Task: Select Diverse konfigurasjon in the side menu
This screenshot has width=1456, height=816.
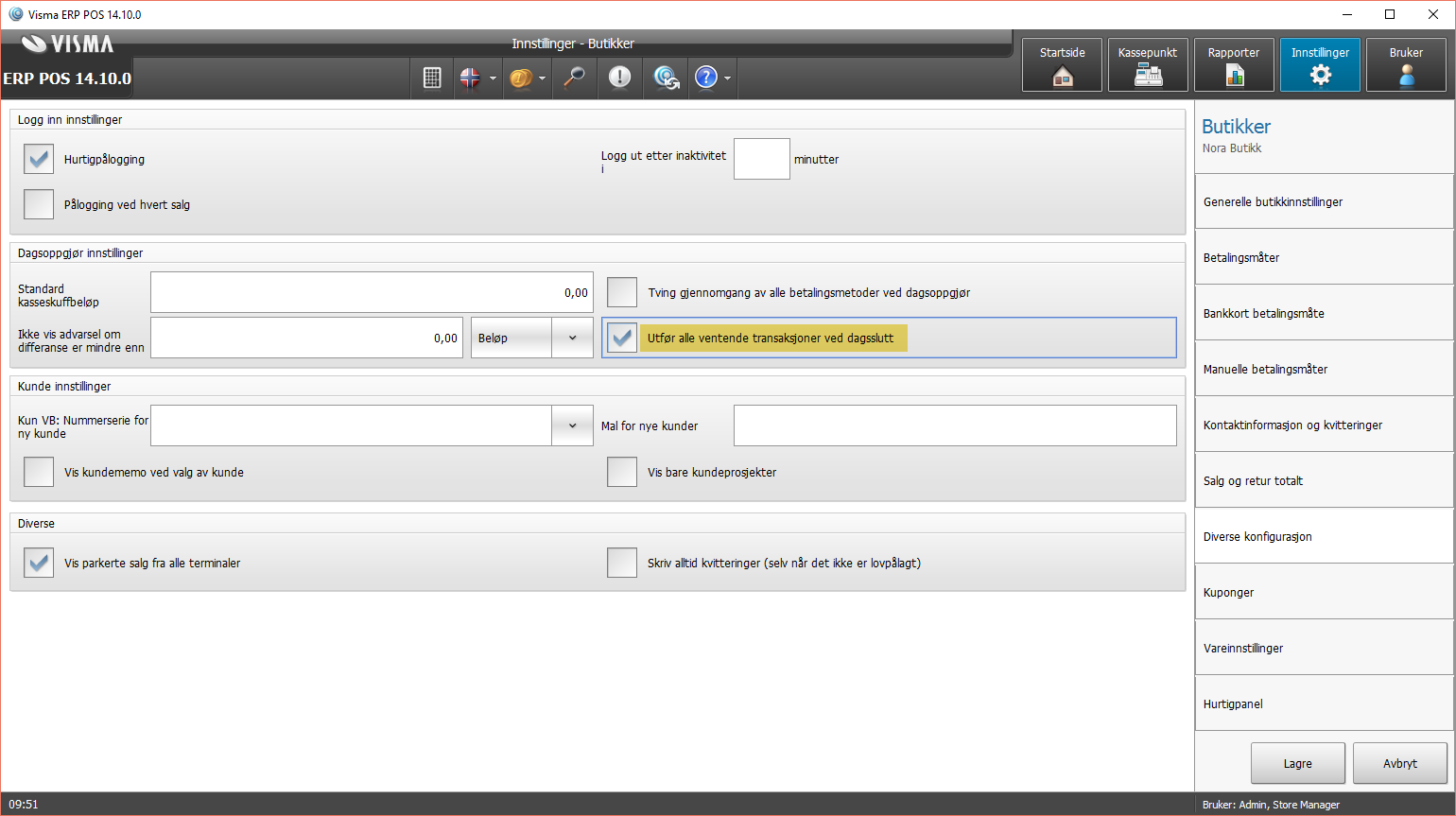Action: [x=1324, y=536]
